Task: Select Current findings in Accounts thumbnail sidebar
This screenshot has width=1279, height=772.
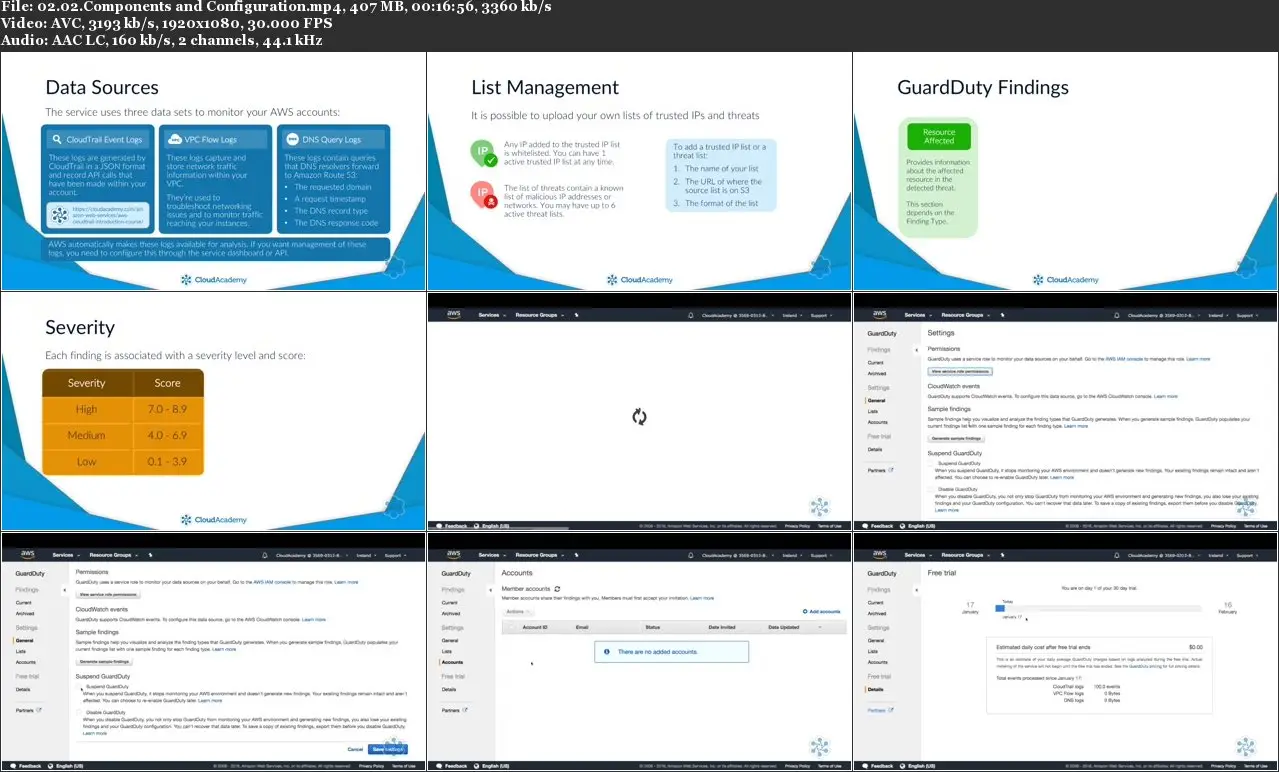Action: click(449, 603)
